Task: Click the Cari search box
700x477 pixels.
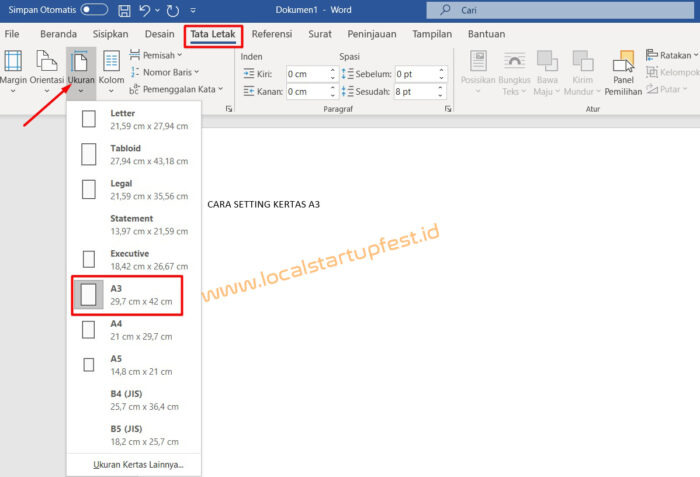Action: 560,10
